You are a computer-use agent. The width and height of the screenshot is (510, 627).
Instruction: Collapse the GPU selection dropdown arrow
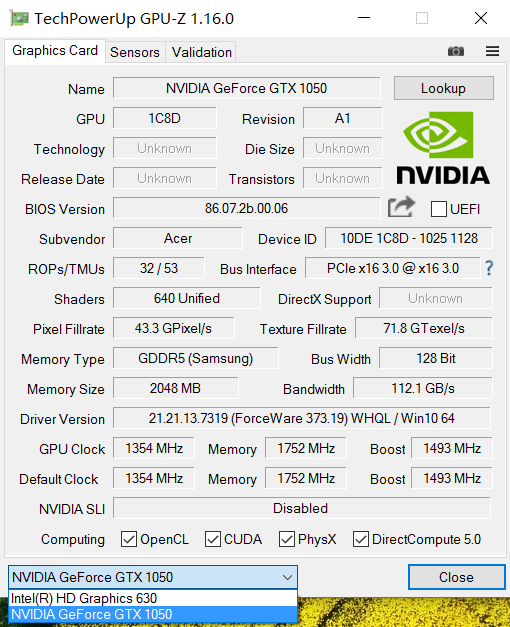pyautogui.click(x=287, y=577)
